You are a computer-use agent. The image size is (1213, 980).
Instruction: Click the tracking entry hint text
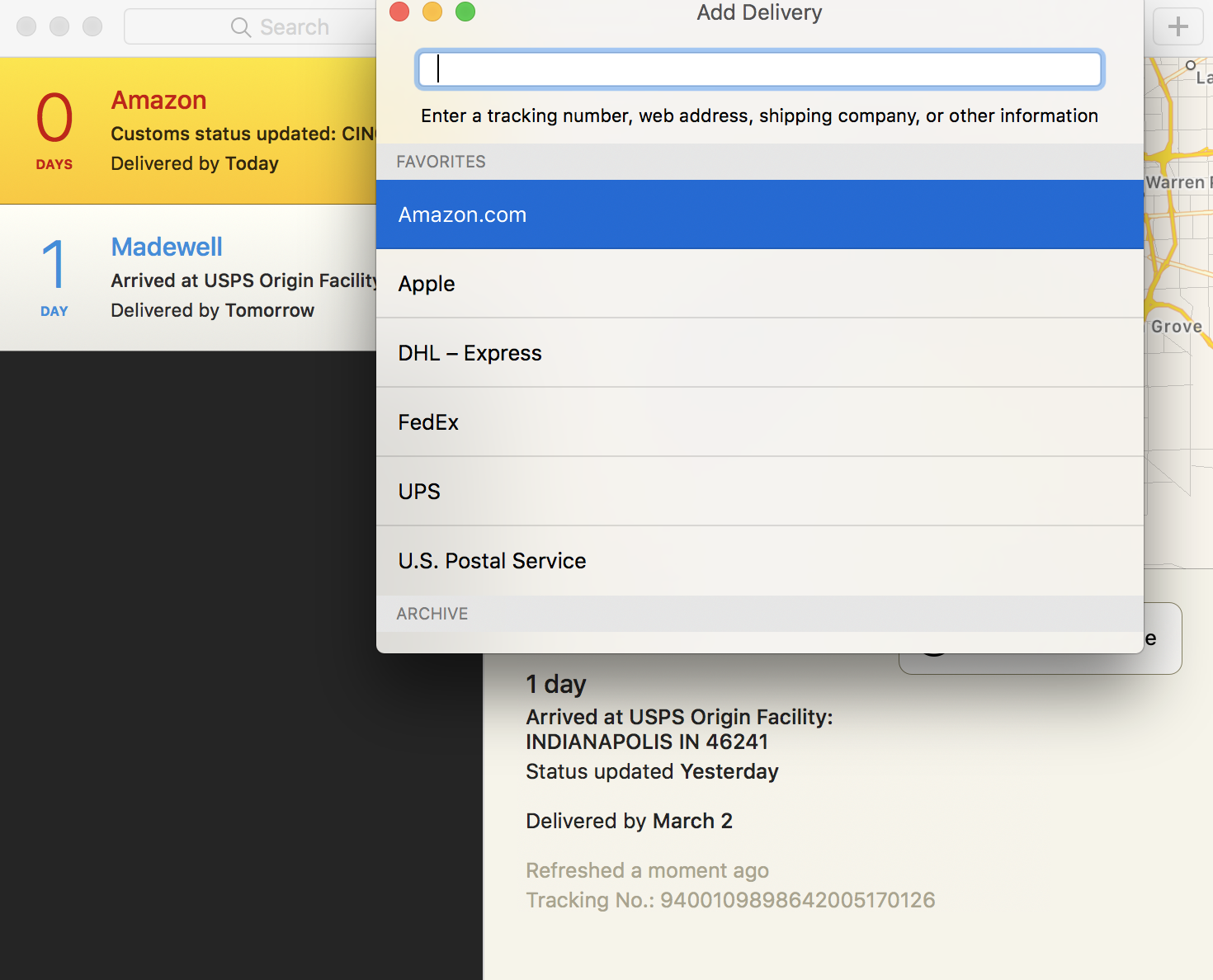(x=759, y=115)
